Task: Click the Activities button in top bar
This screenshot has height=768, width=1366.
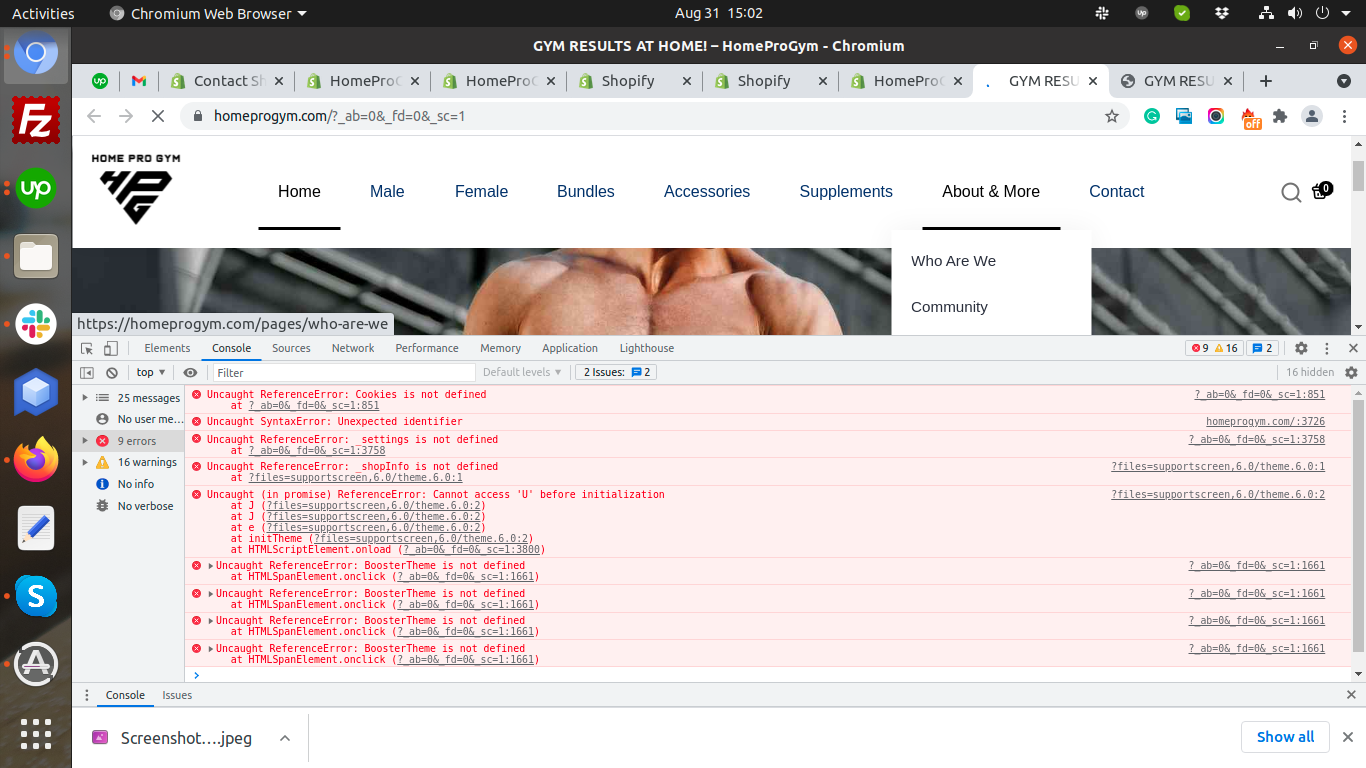Action: [x=43, y=14]
